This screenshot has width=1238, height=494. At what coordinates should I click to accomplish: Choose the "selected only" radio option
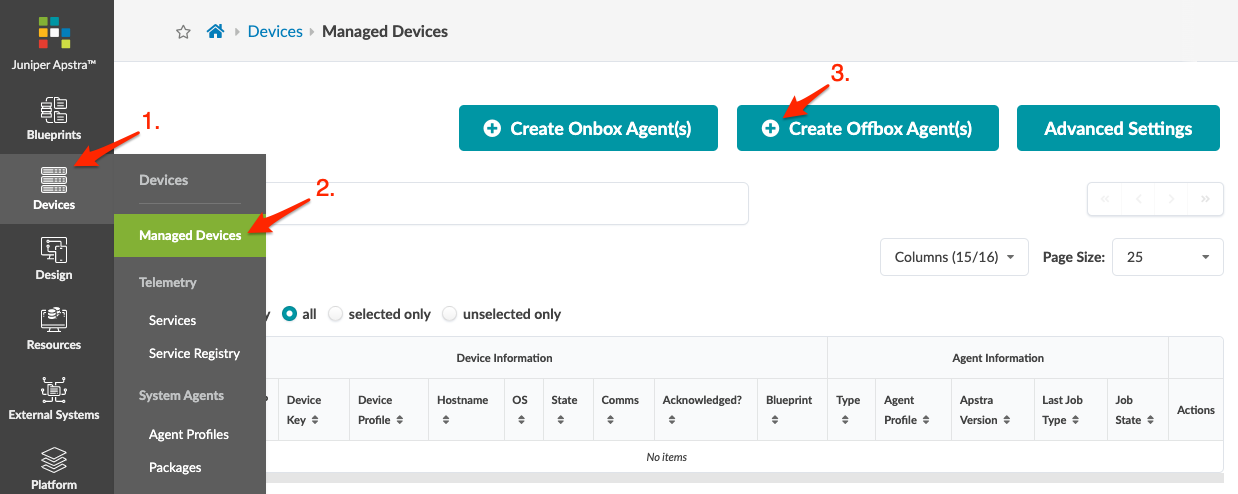[336, 314]
